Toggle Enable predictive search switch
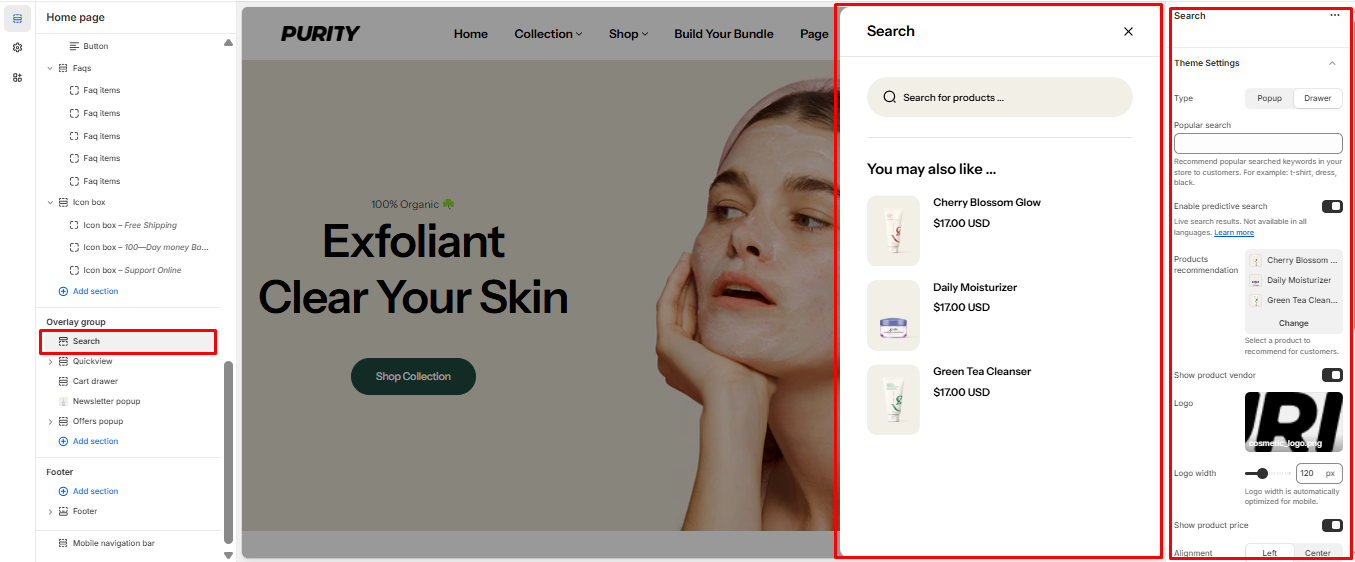 tap(1331, 207)
